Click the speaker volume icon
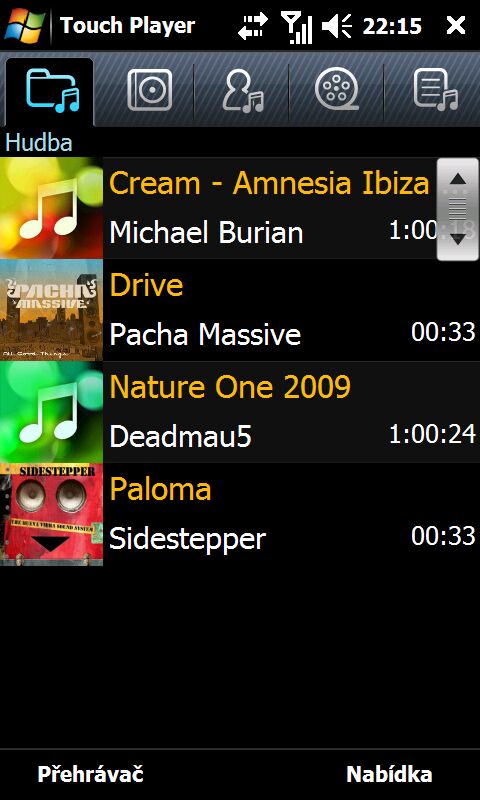Screen dimensions: 480x800 point(337,26)
